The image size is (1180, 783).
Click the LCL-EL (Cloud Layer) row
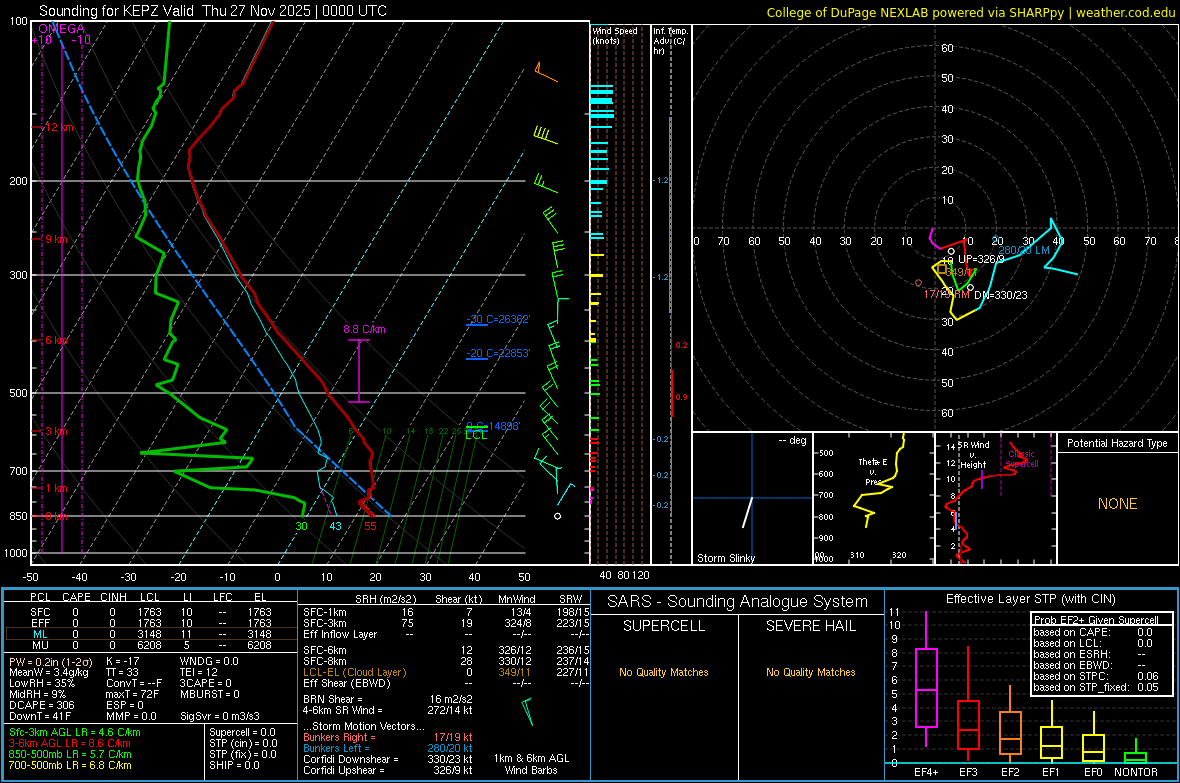tap(446, 672)
